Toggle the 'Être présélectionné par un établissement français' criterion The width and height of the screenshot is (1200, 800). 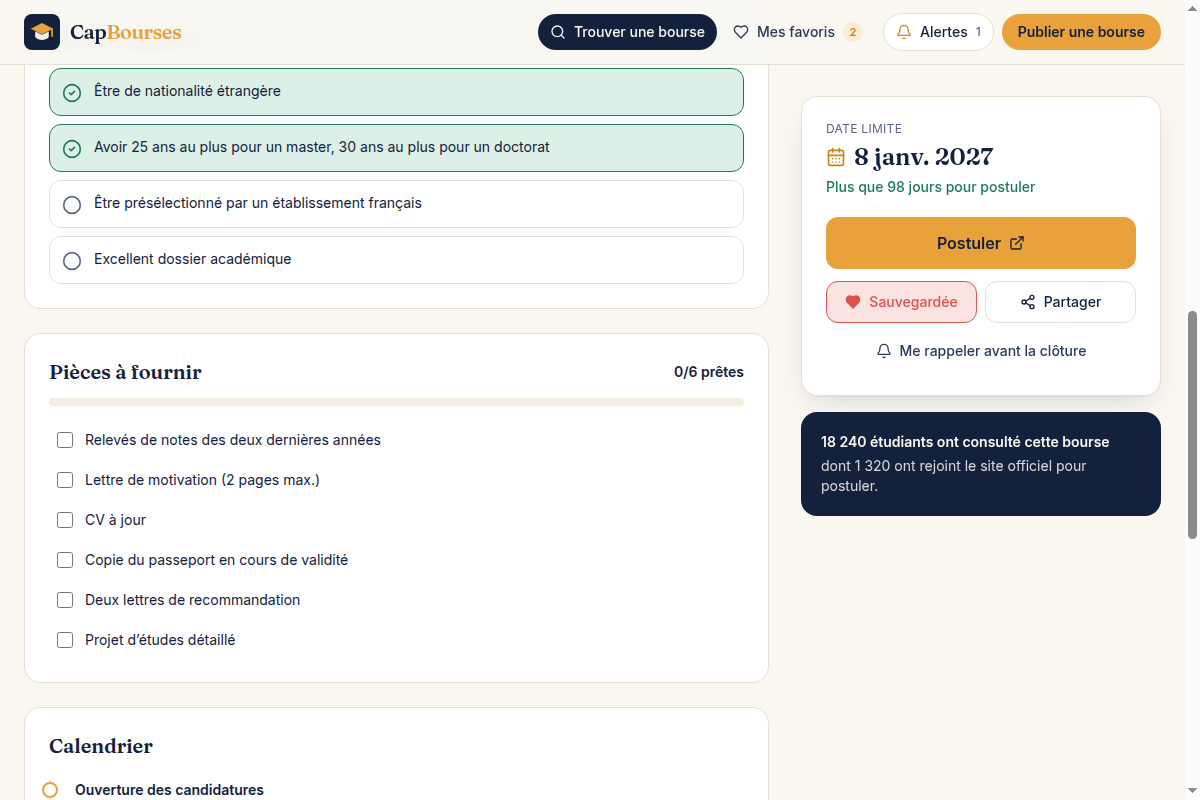(396, 204)
